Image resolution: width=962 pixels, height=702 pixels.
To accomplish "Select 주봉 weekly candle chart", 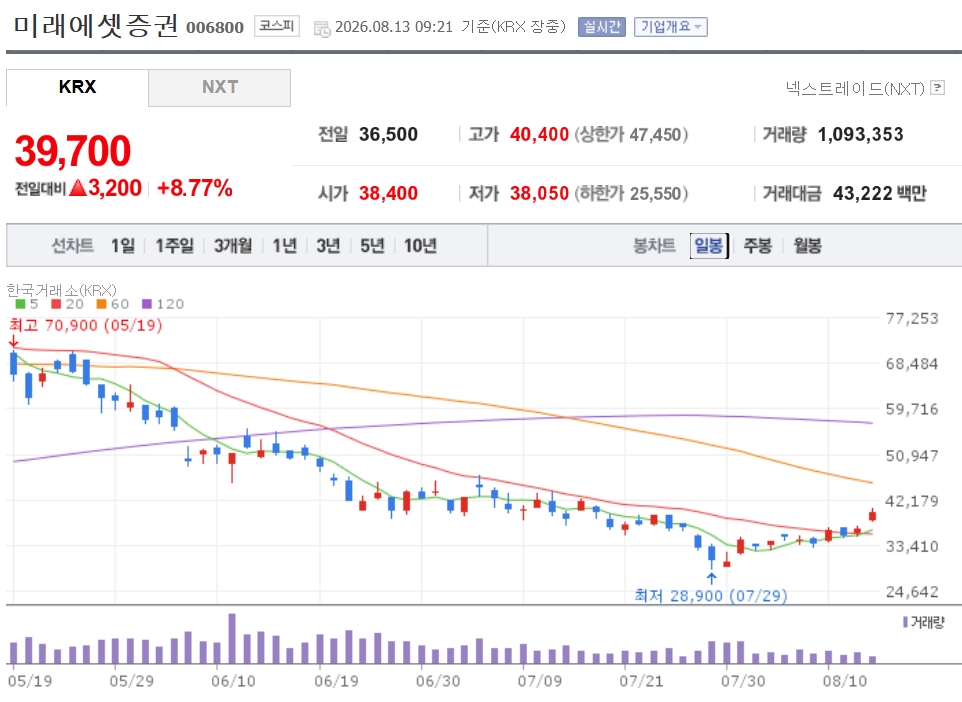I will coord(758,245).
